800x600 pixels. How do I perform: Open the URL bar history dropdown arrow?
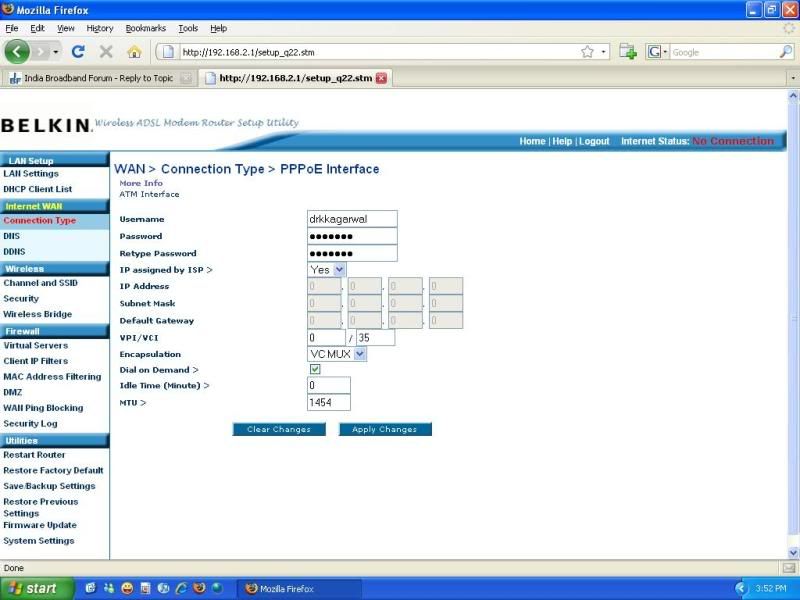[x=603, y=52]
